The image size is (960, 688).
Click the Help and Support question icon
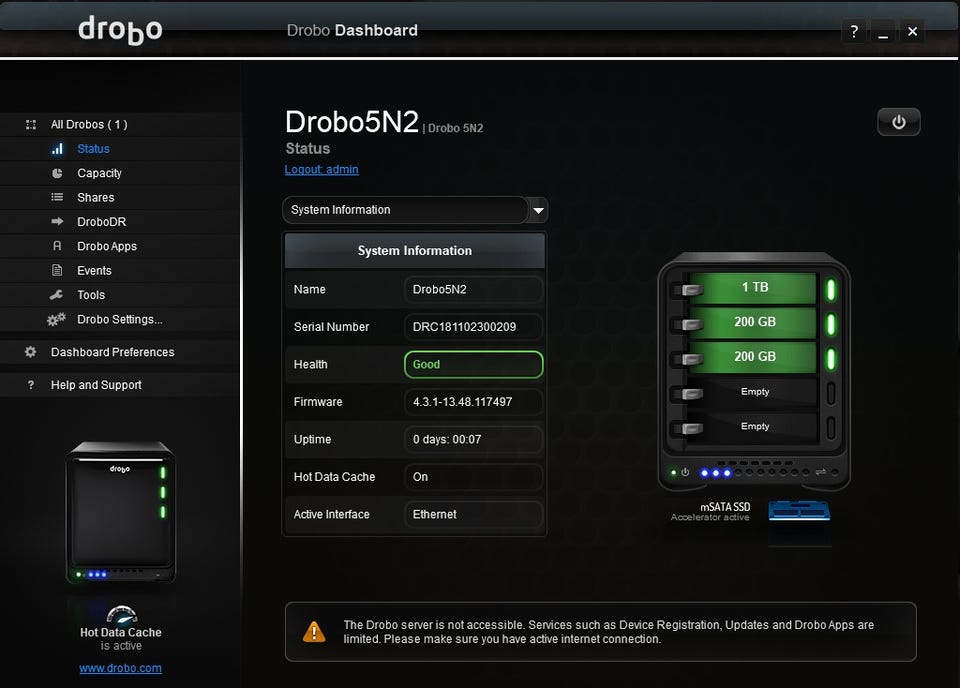[31, 385]
